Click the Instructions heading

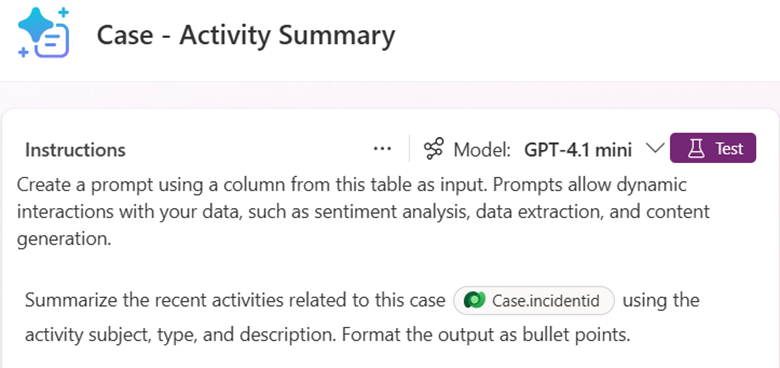point(75,150)
